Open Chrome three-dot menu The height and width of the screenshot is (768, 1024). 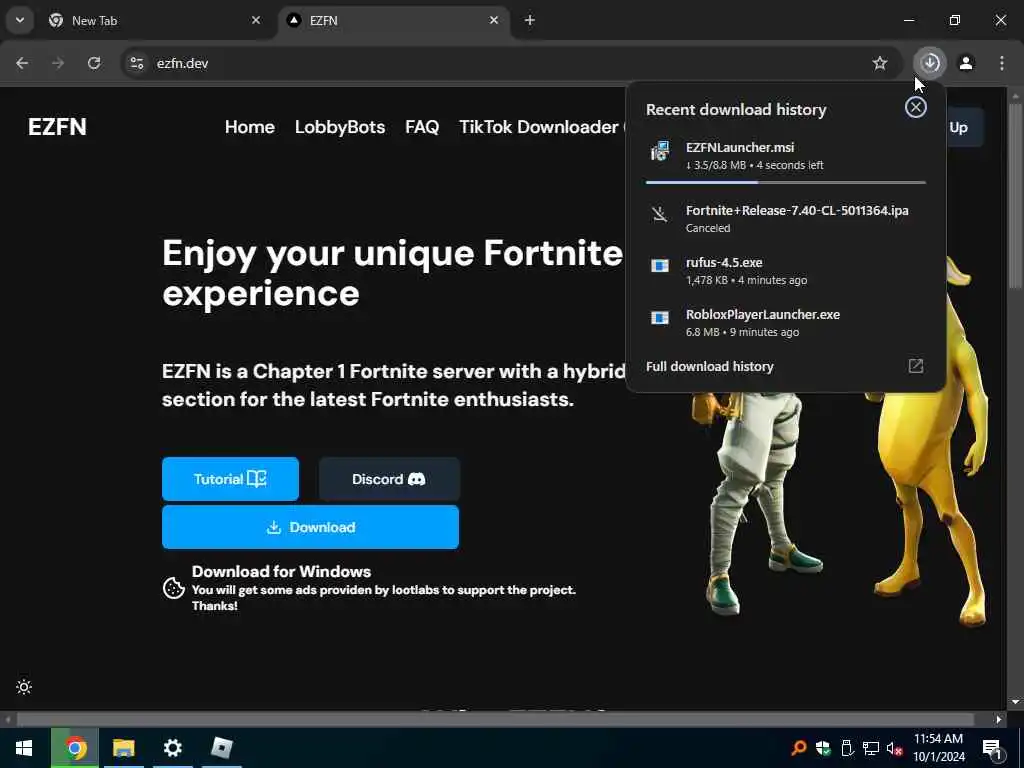click(x=1002, y=63)
